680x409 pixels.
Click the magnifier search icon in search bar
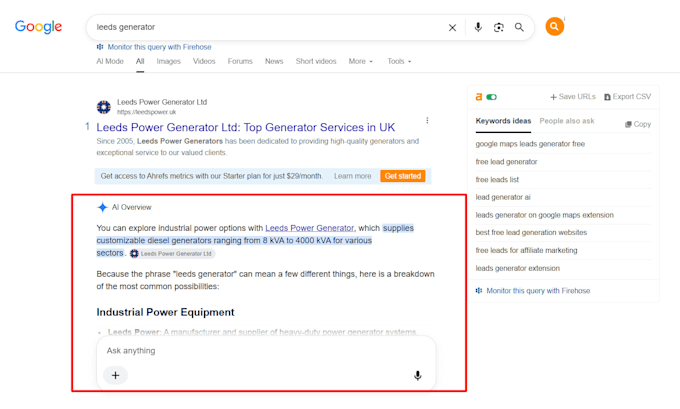519,27
